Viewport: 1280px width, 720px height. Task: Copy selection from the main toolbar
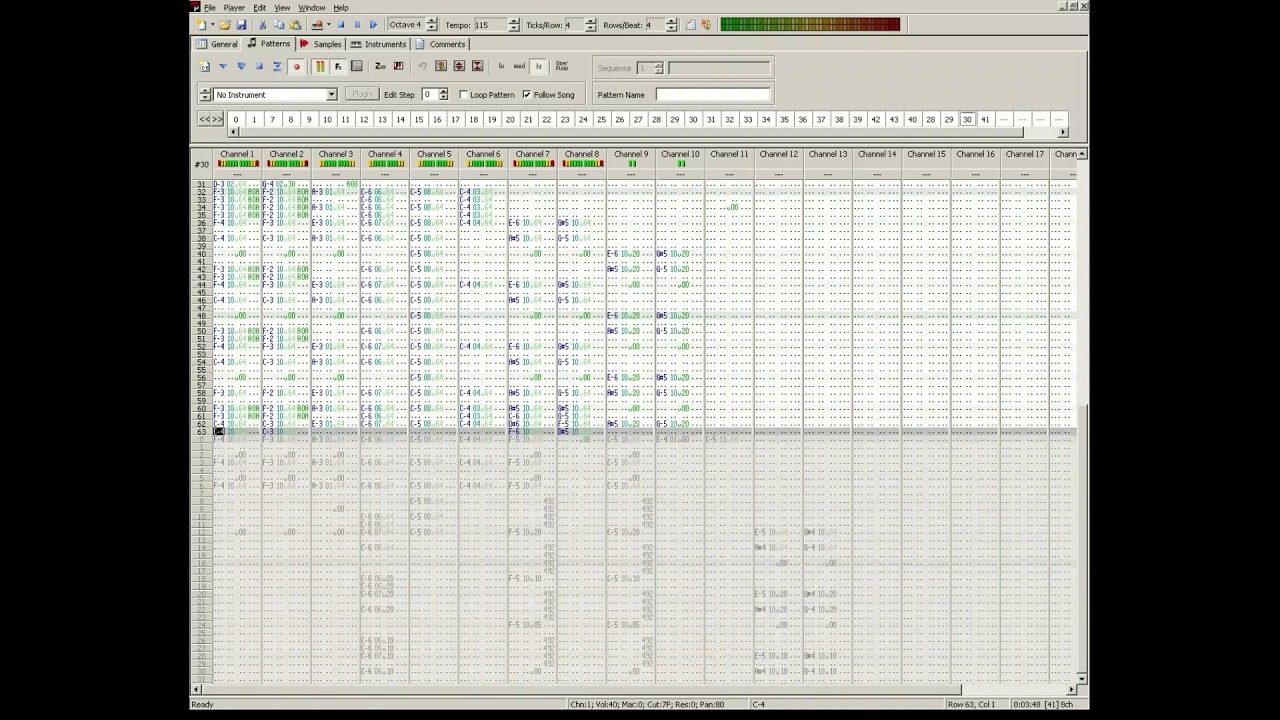(x=279, y=25)
